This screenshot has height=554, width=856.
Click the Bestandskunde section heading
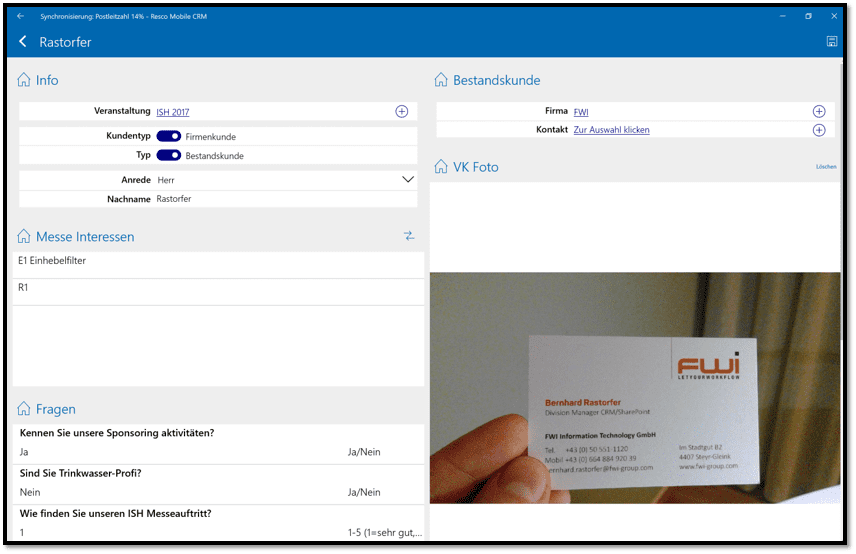pos(496,80)
